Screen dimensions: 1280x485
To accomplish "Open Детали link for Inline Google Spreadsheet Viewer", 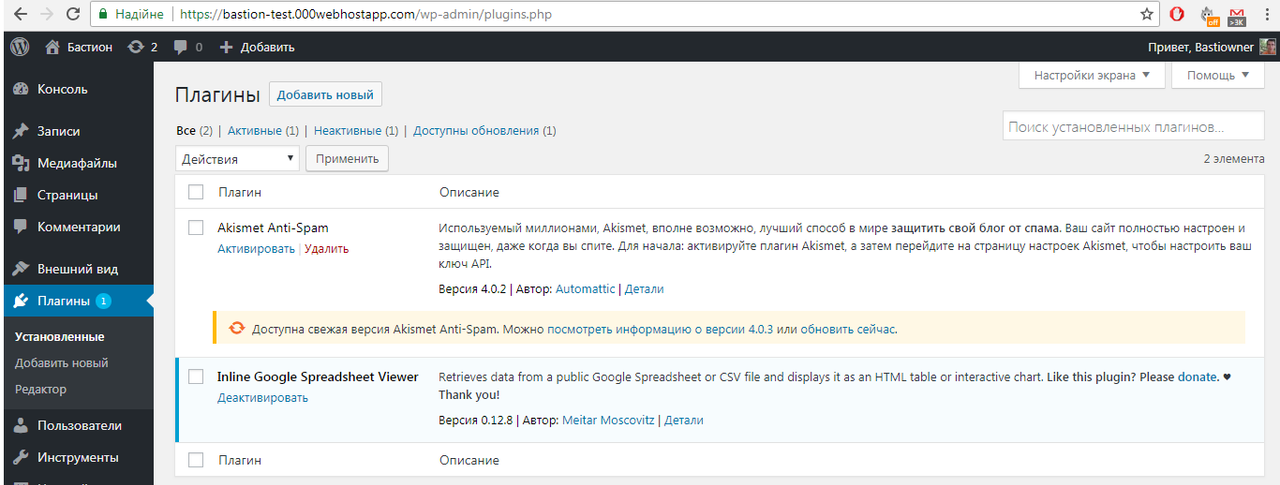I will tap(684, 420).
